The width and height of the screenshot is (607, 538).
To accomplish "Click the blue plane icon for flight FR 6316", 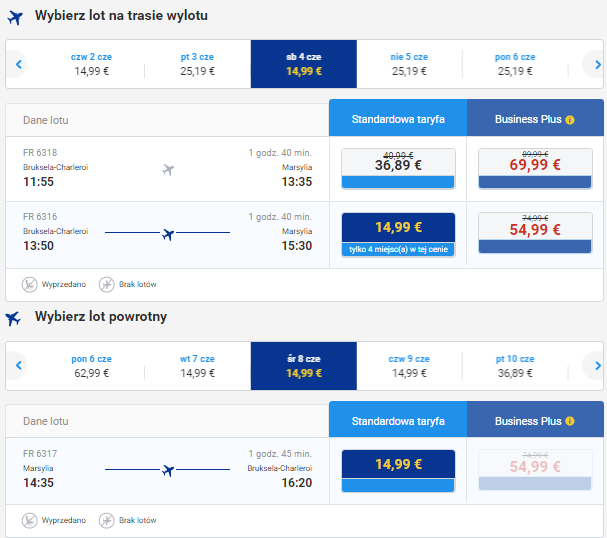I will tap(168, 234).
